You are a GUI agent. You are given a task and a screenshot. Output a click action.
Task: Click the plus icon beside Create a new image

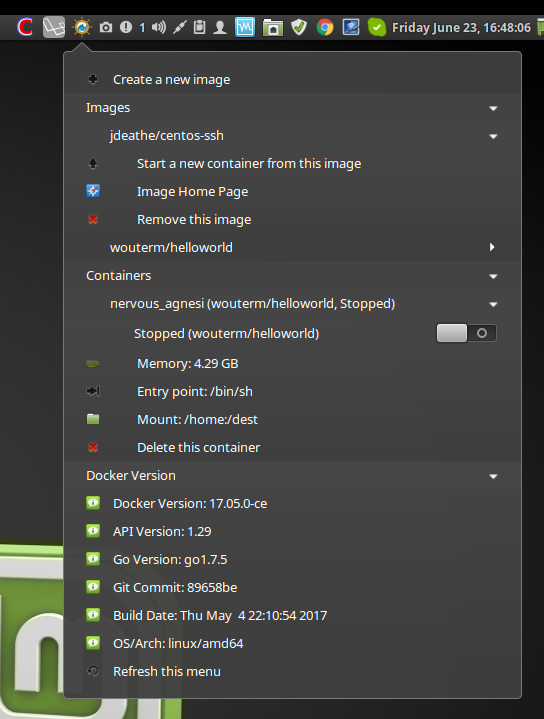[93, 79]
